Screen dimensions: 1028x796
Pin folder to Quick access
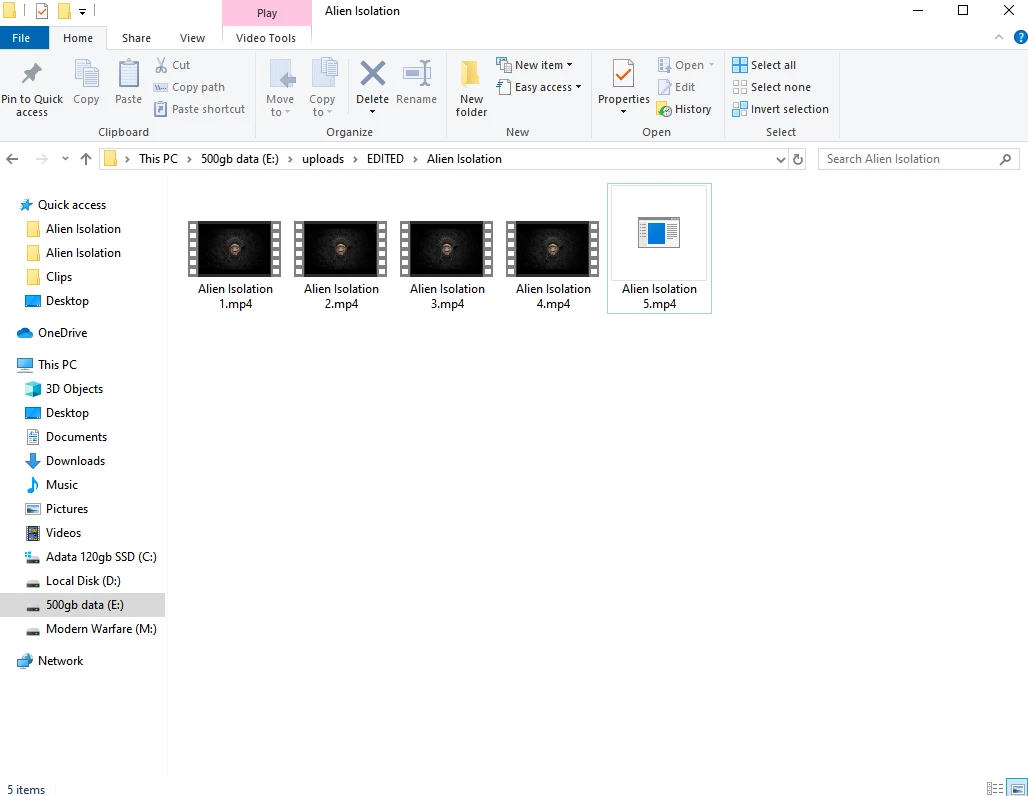(32, 89)
